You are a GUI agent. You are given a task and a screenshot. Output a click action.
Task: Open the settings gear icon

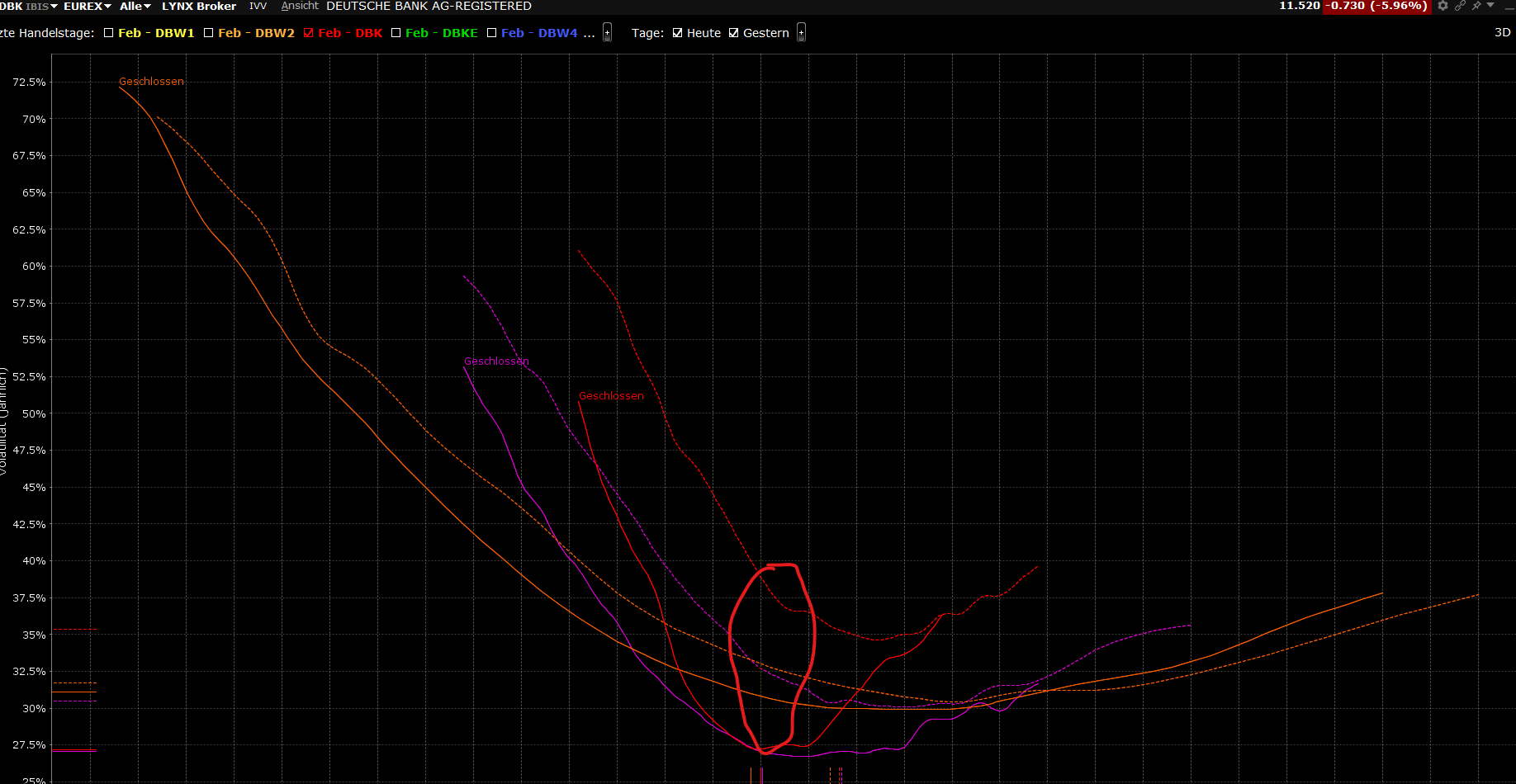click(x=1443, y=6)
